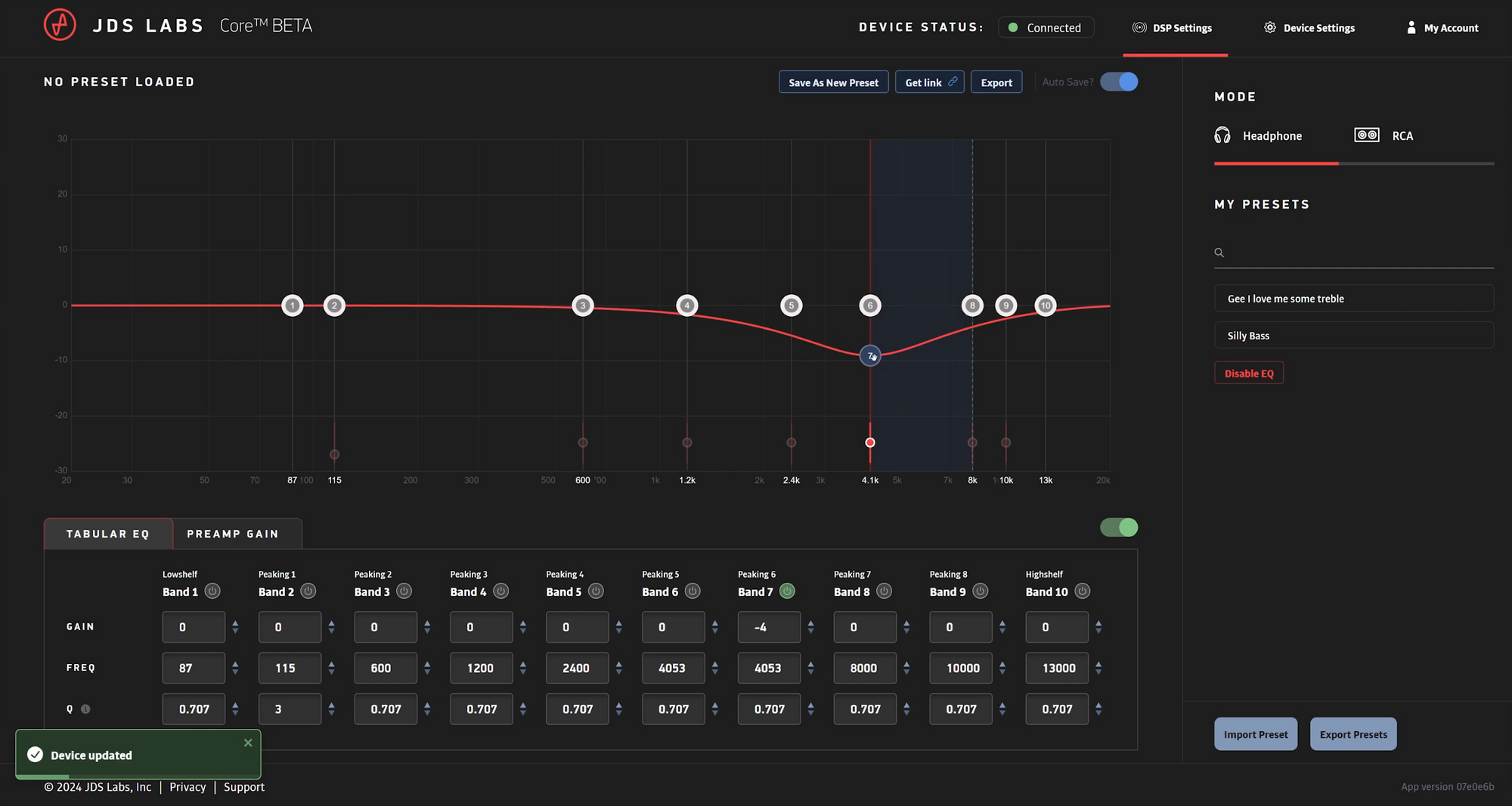This screenshot has height=806, width=1512.
Task: Click Save As New Preset button
Action: pos(833,82)
